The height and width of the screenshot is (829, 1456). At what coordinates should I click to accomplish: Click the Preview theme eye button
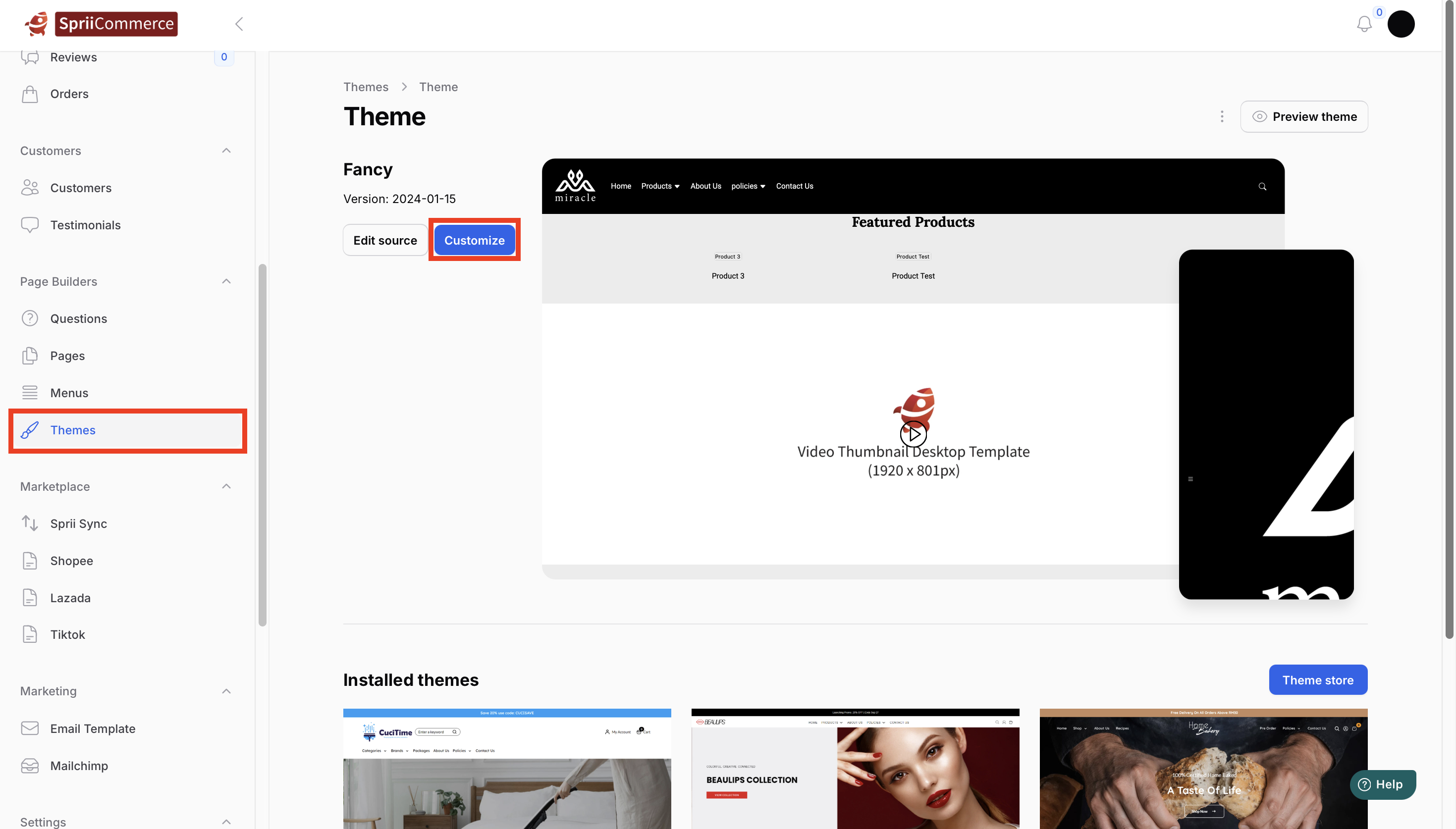pyautogui.click(x=1304, y=117)
